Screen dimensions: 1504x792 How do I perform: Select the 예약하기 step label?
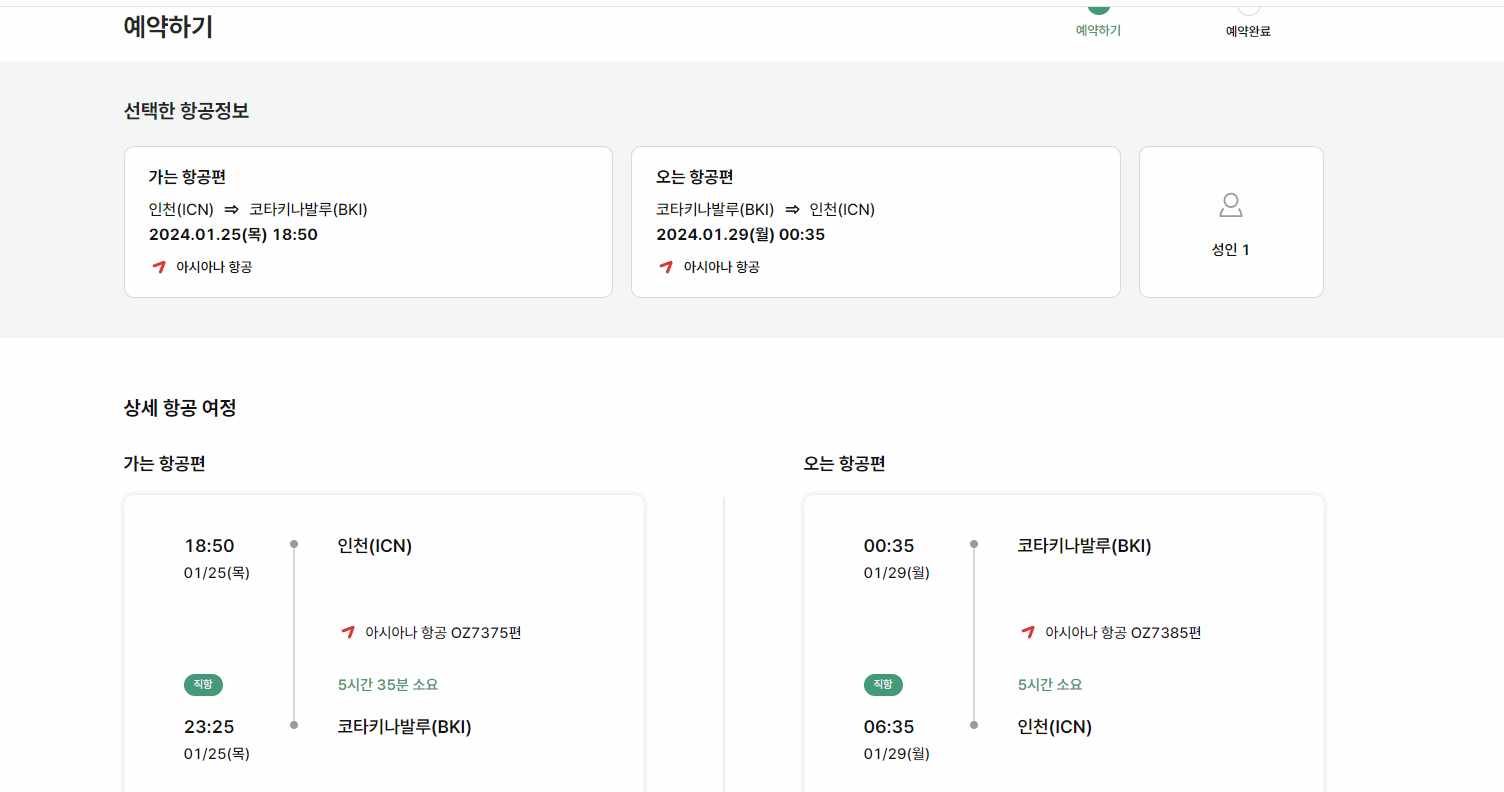1097,30
